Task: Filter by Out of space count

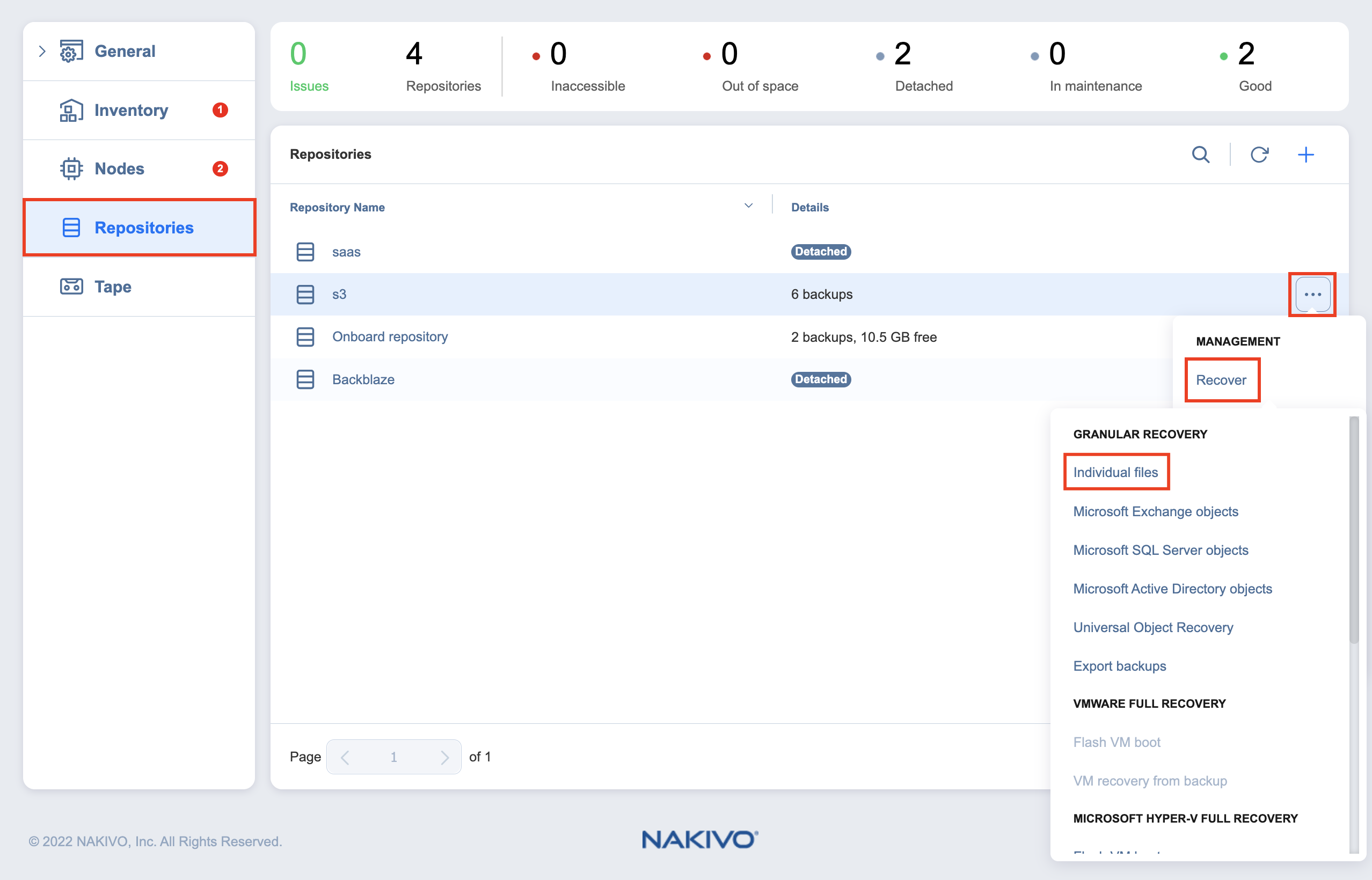Action: [x=750, y=67]
